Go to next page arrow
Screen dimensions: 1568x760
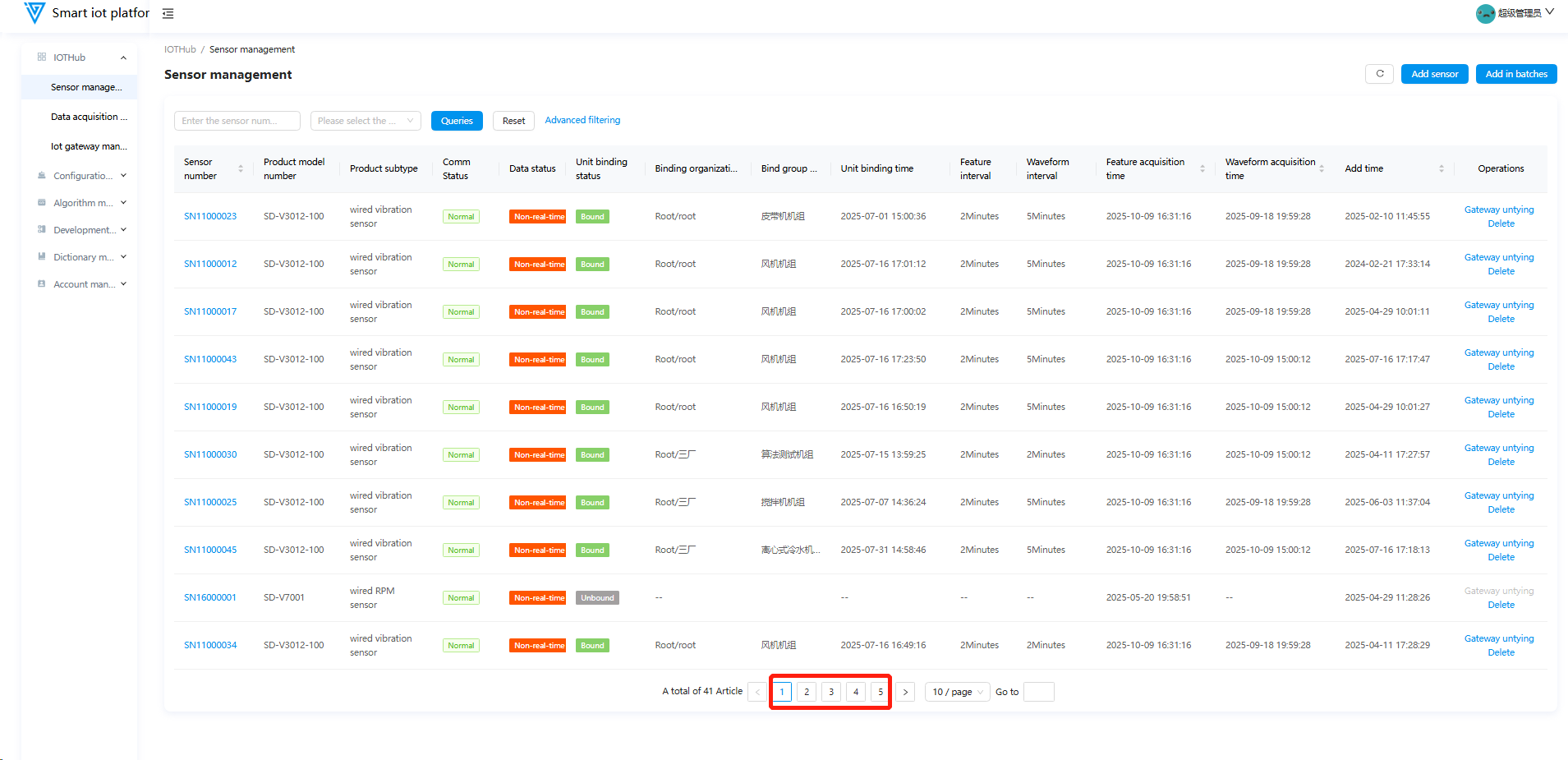(x=905, y=692)
